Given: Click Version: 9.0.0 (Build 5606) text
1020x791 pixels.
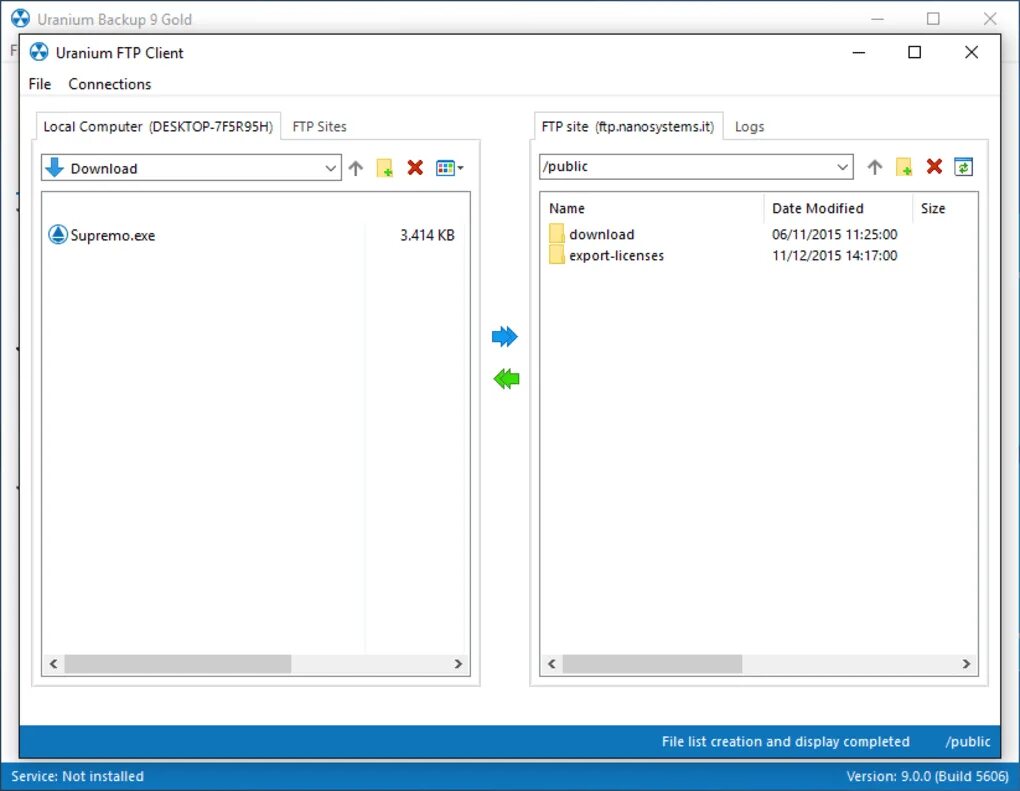Looking at the screenshot, I should pos(927,776).
